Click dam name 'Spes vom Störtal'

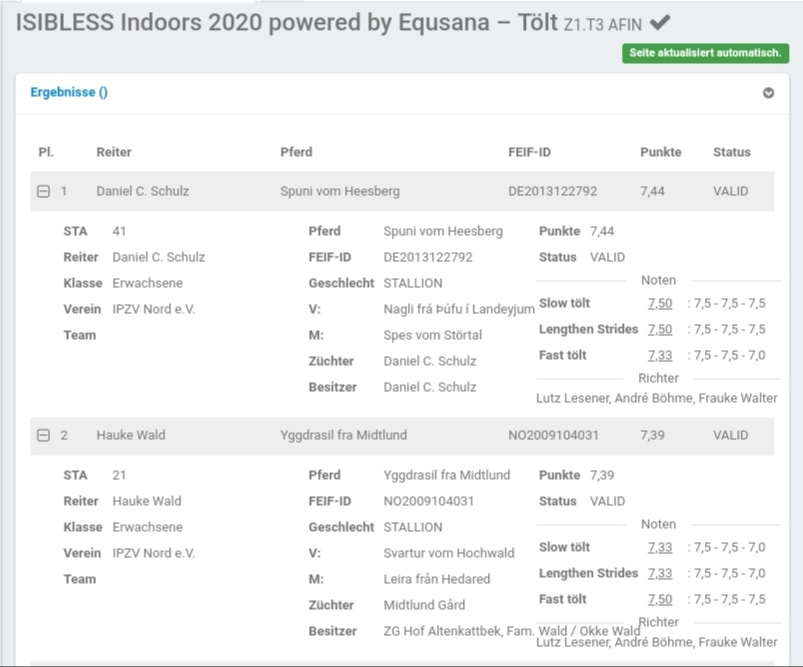433,335
